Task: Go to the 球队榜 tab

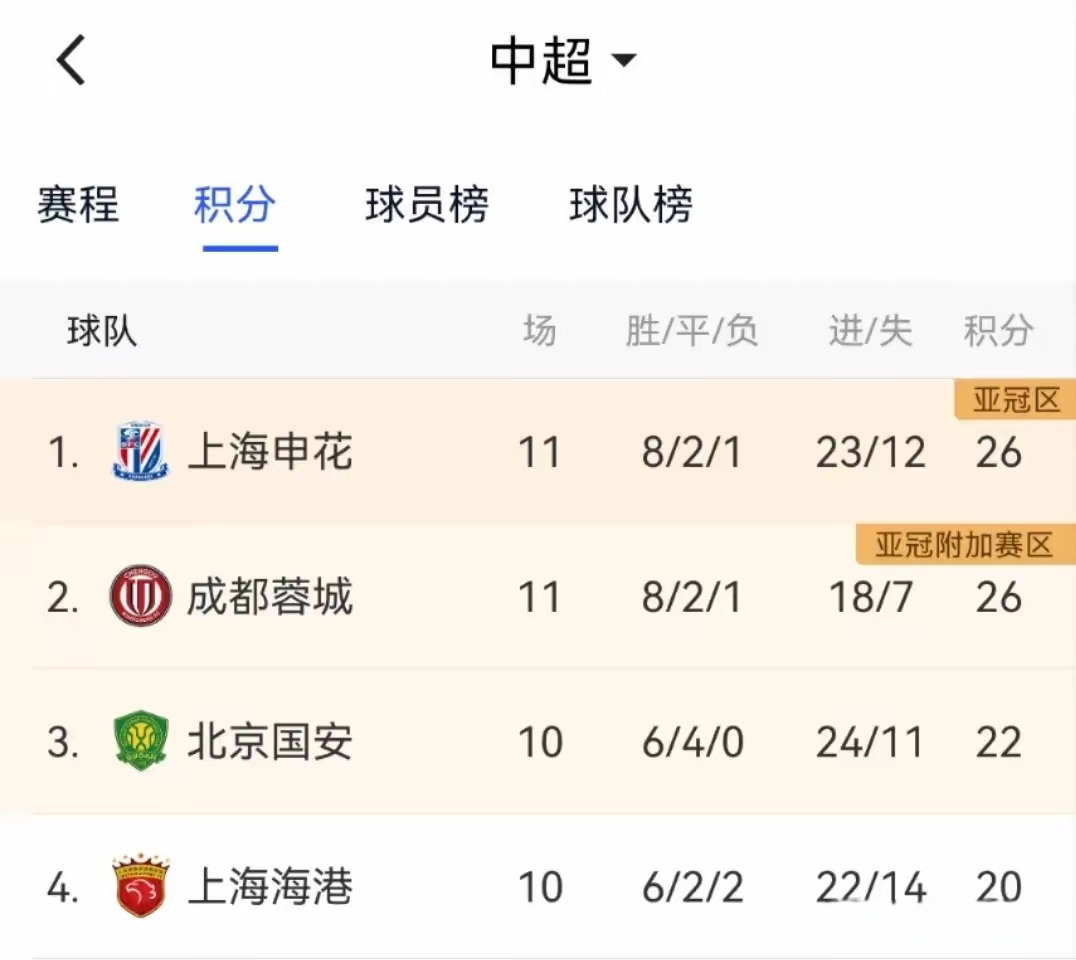Action: pos(631,205)
